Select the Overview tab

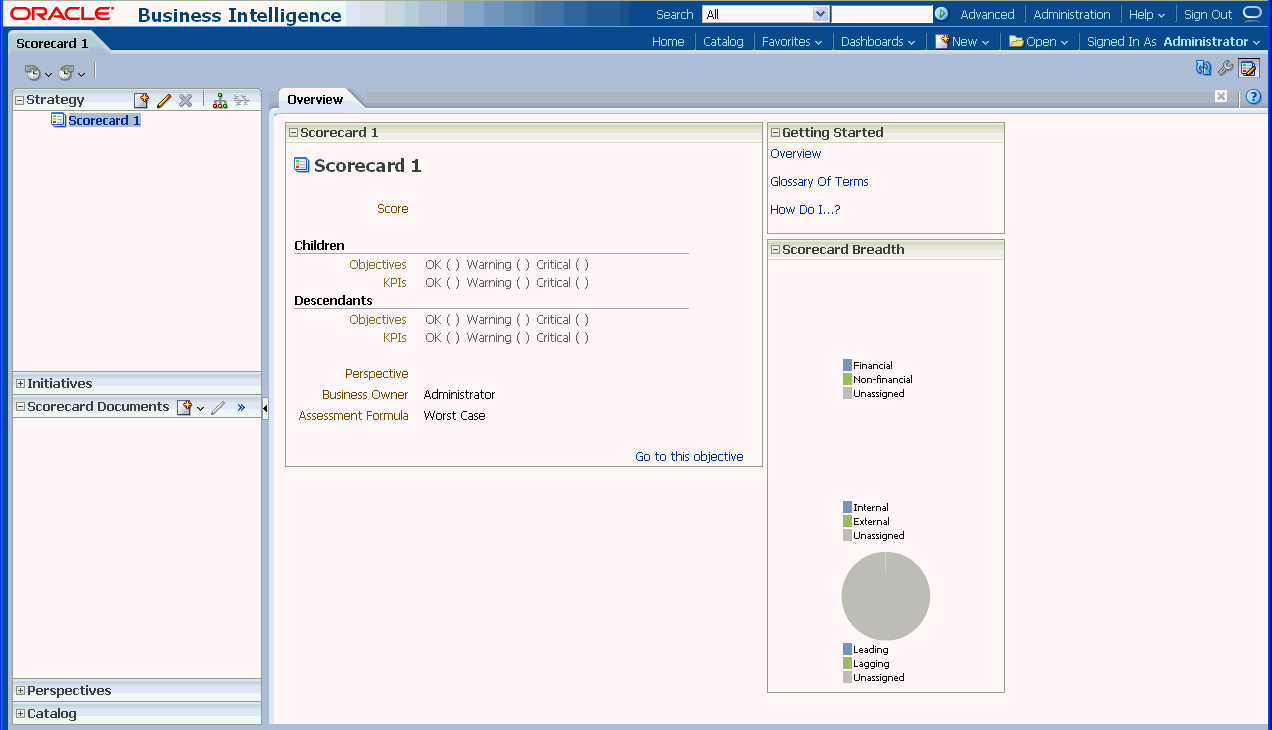coord(315,99)
